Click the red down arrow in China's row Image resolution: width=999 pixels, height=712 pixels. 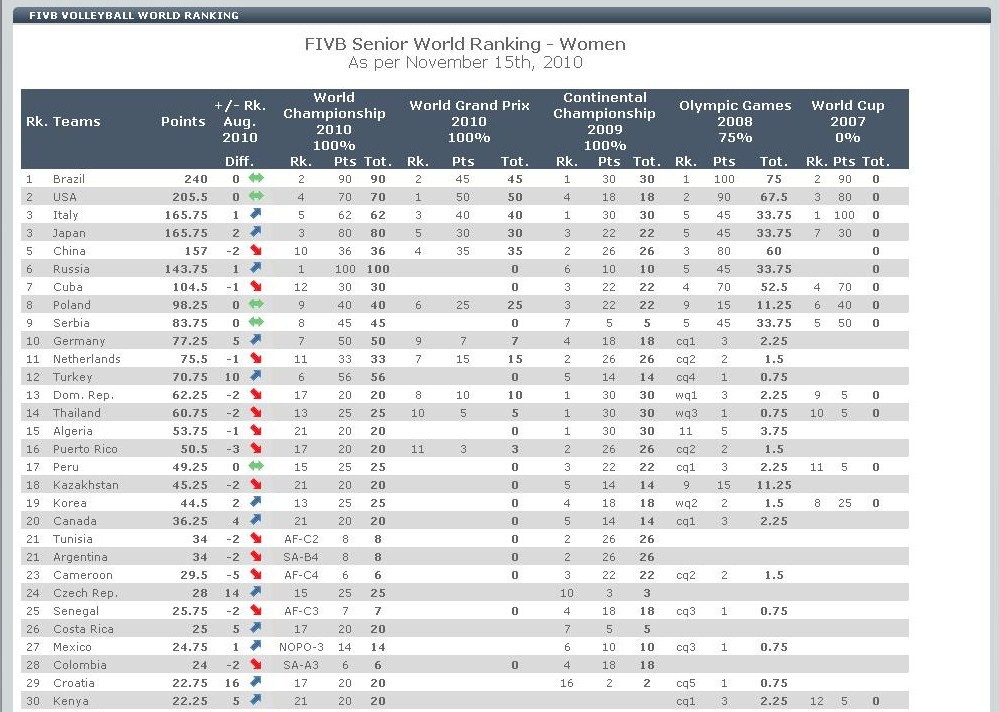[x=255, y=251]
